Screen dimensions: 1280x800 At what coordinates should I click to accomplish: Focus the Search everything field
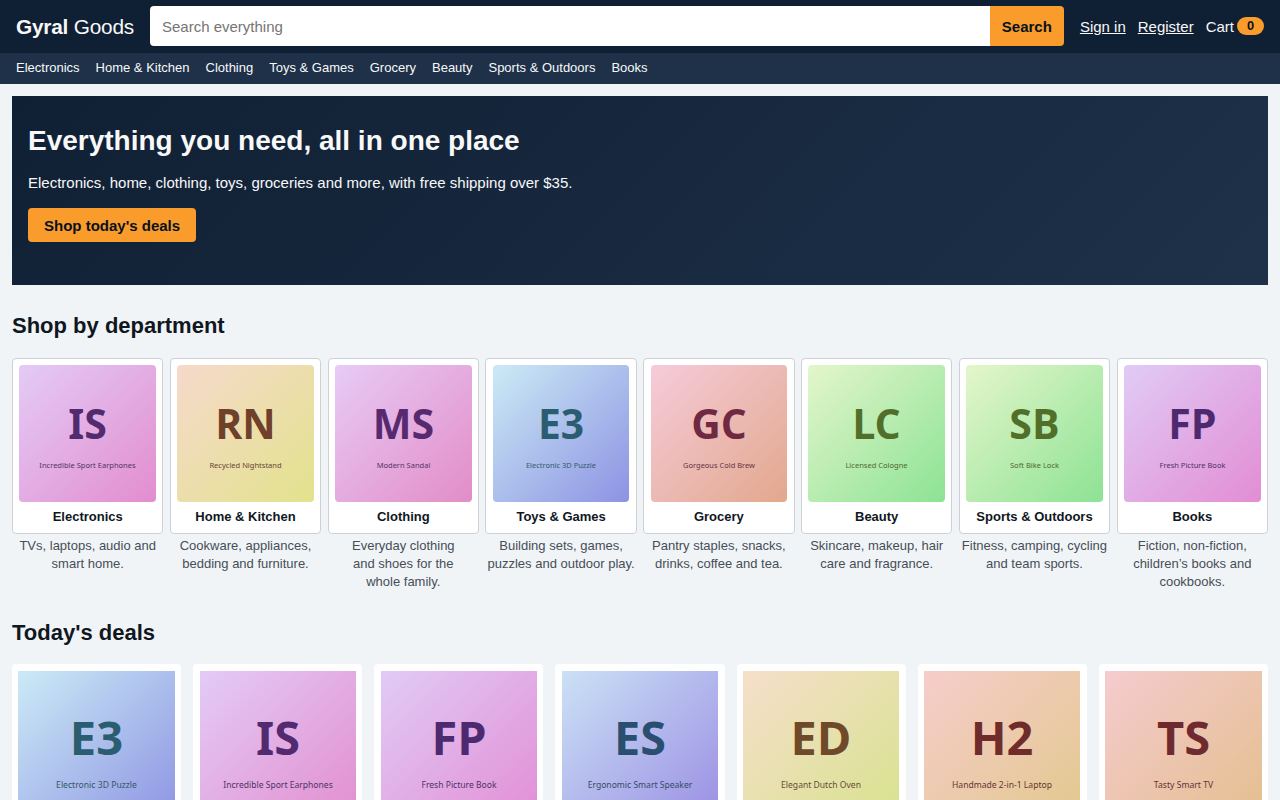570,27
